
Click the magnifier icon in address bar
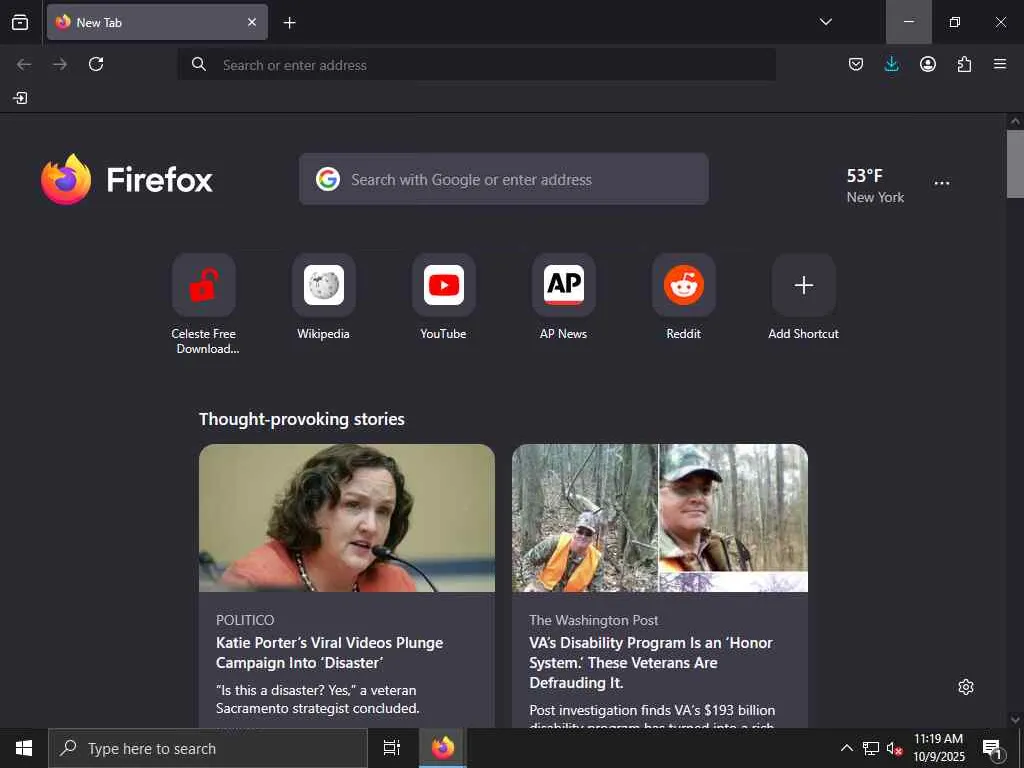[x=199, y=64]
